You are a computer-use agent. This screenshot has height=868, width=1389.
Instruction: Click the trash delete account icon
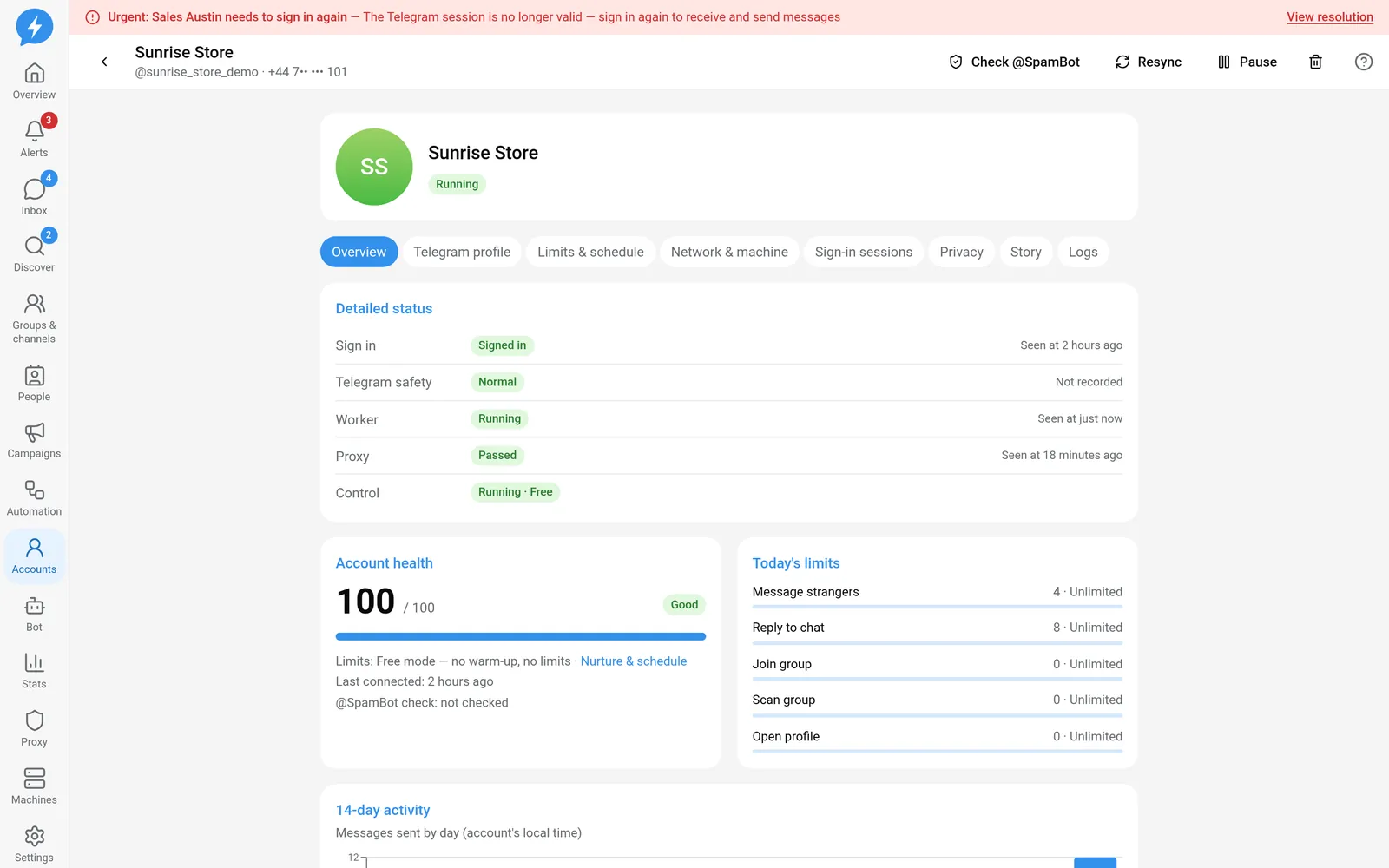[x=1315, y=62]
